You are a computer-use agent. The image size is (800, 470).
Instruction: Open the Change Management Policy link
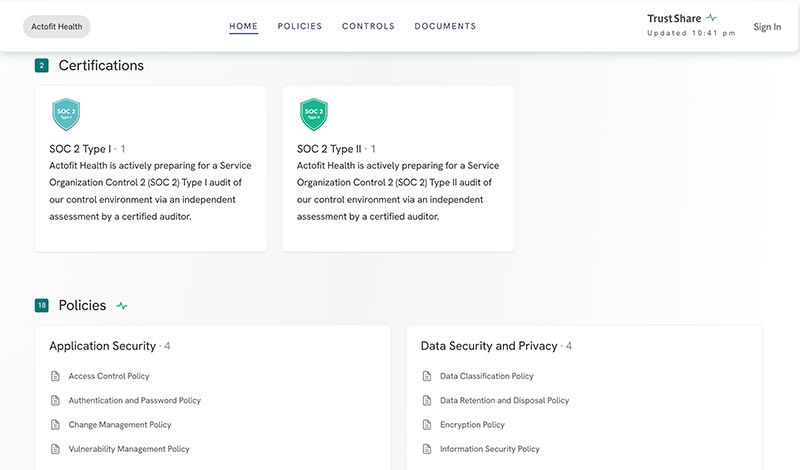tap(120, 425)
